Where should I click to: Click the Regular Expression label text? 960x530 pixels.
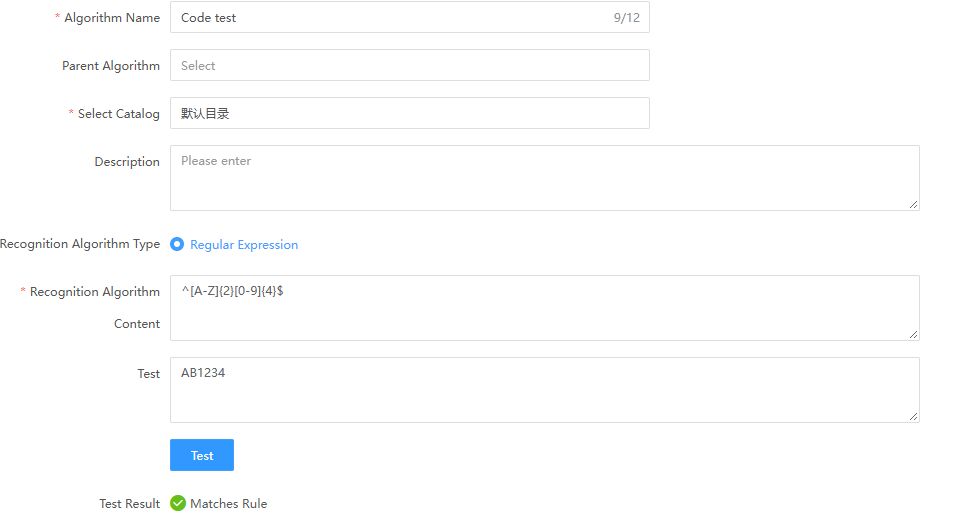tap(244, 245)
